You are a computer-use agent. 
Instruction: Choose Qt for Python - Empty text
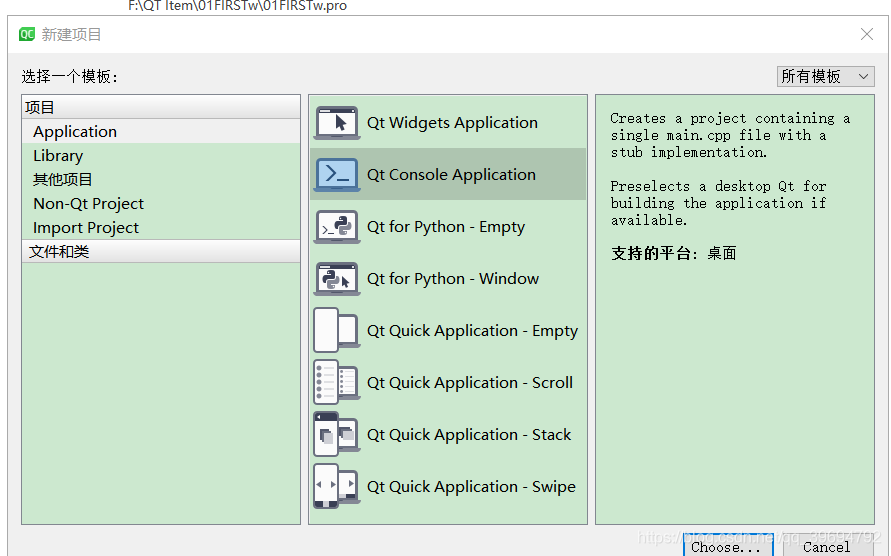(x=446, y=227)
